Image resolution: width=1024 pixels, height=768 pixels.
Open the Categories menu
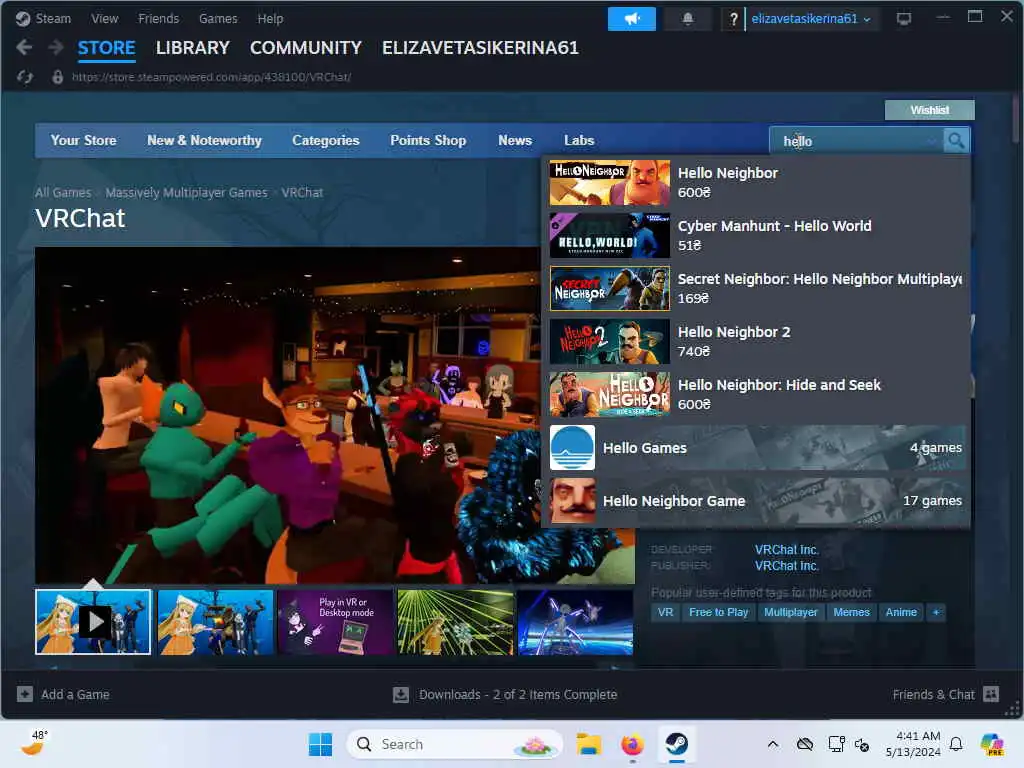[325, 140]
